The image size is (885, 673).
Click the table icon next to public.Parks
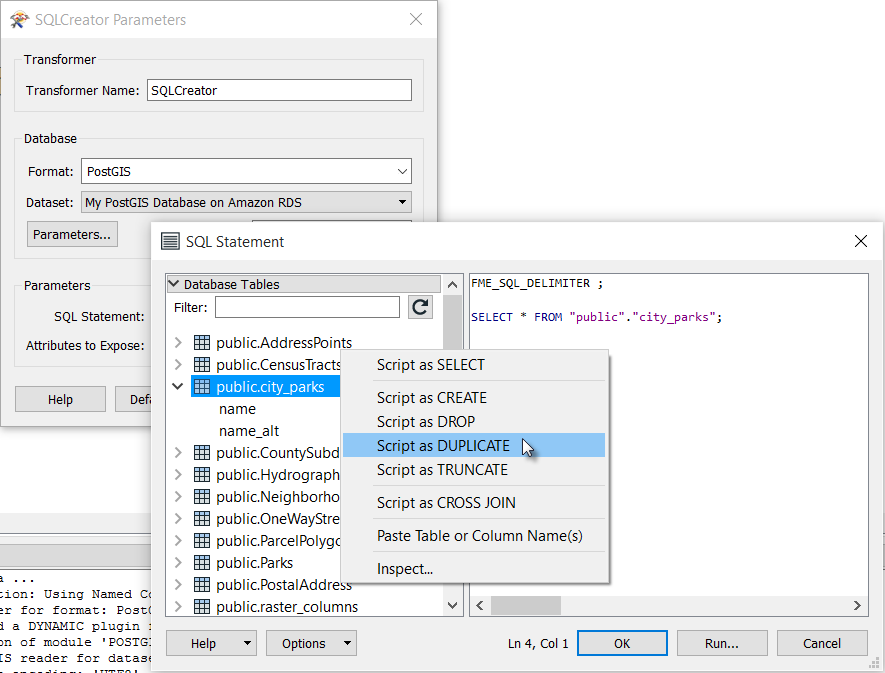202,563
